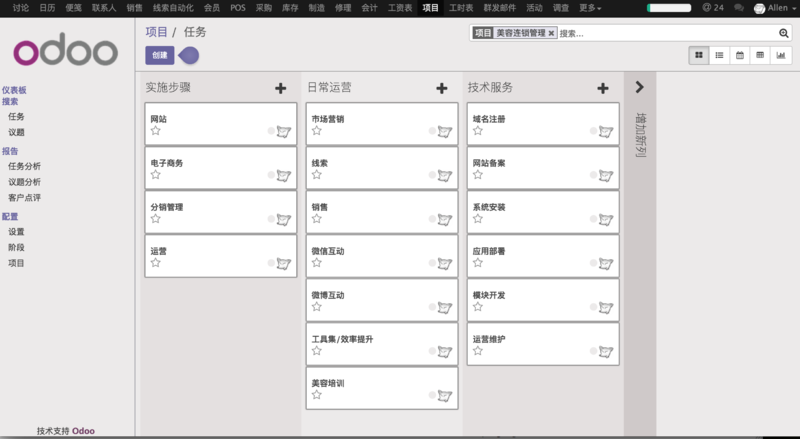Star the 美容培训 task
The height and width of the screenshot is (439, 800).
click(x=317, y=395)
